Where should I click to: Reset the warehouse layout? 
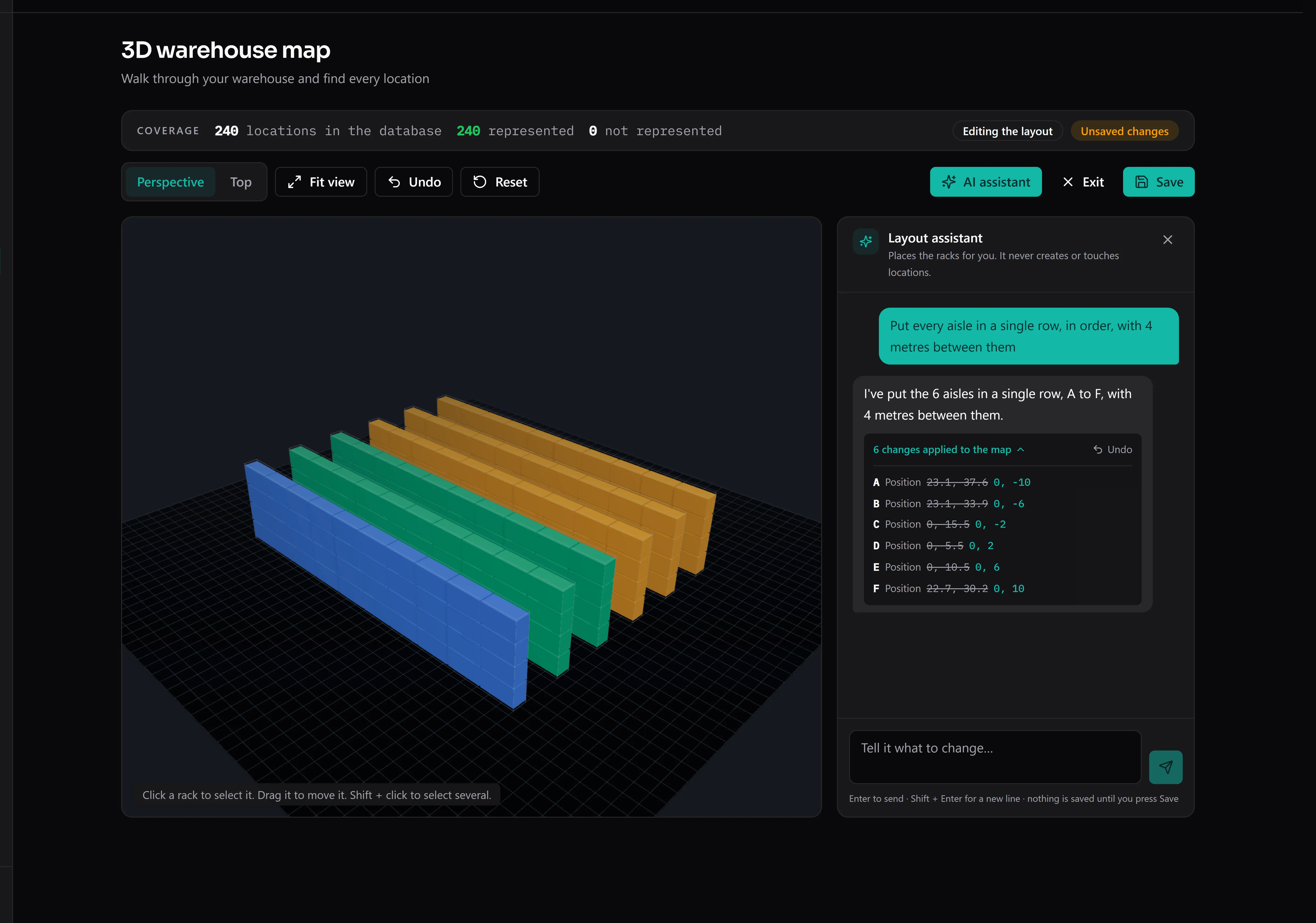[x=500, y=182]
